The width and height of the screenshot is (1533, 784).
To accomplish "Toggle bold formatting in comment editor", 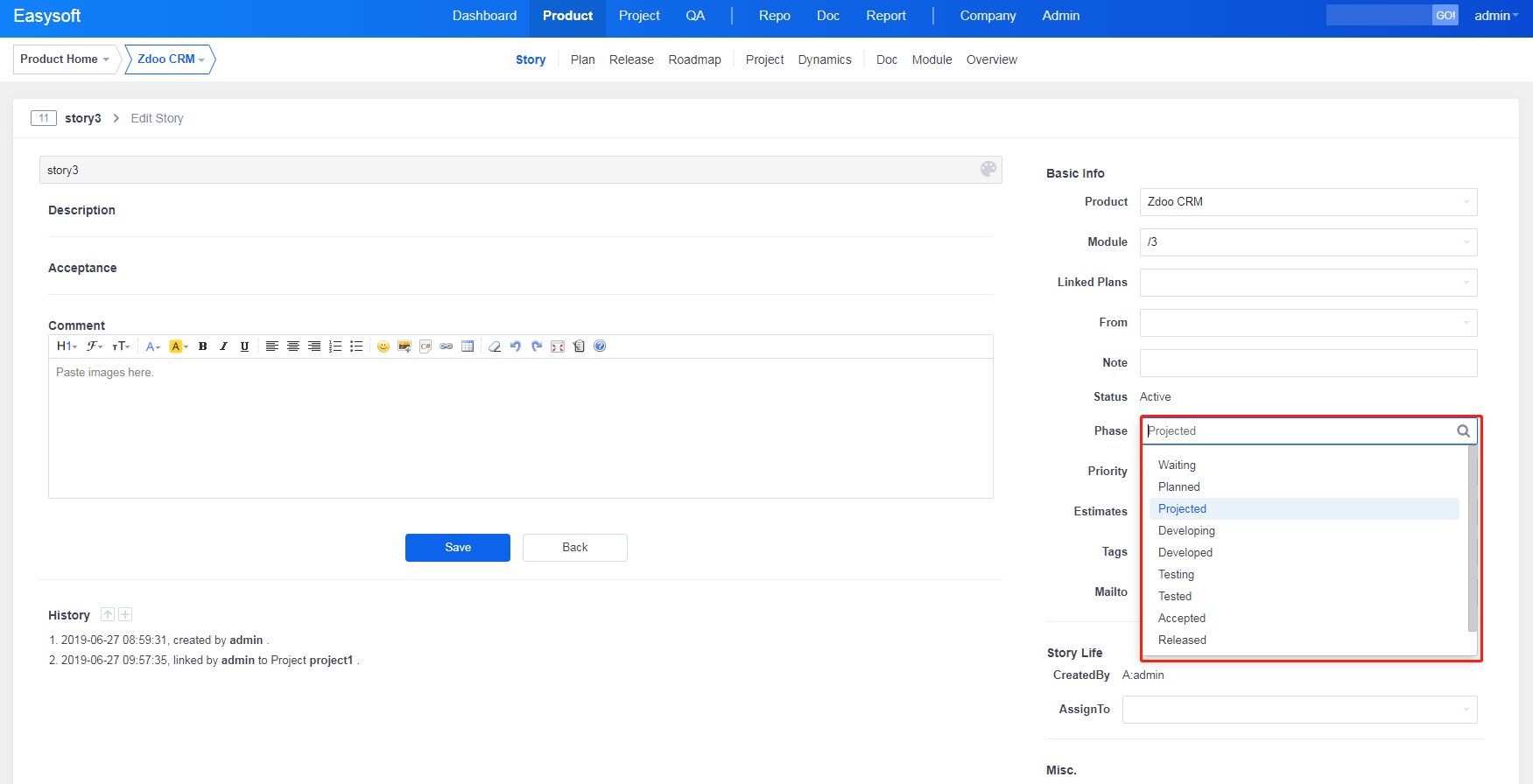I will [x=202, y=346].
